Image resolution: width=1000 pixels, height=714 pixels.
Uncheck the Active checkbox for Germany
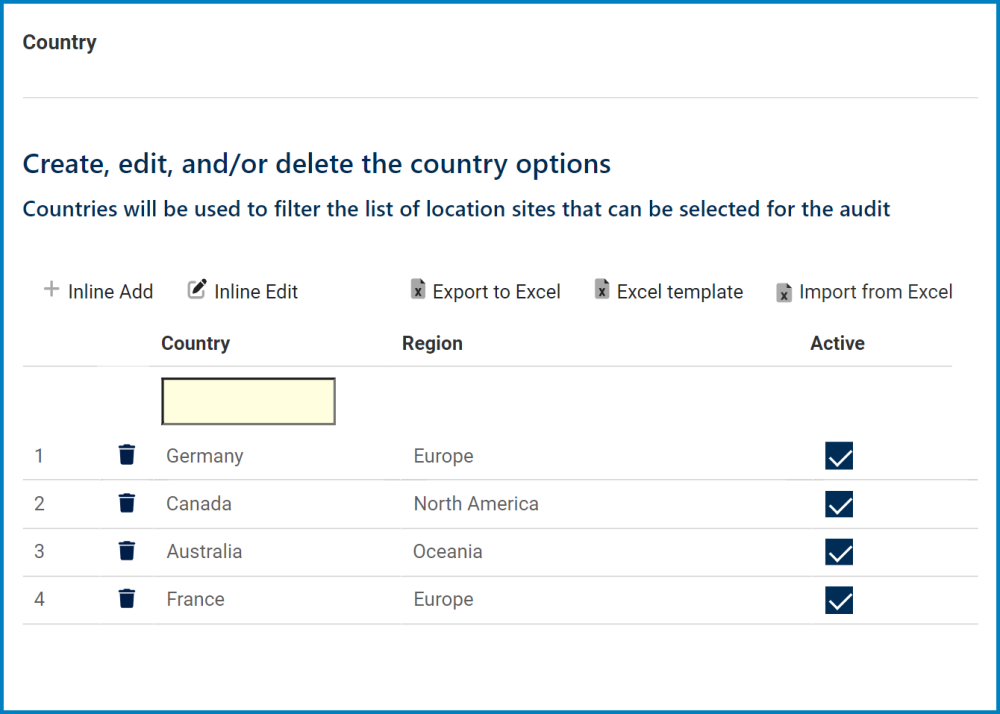click(x=839, y=456)
